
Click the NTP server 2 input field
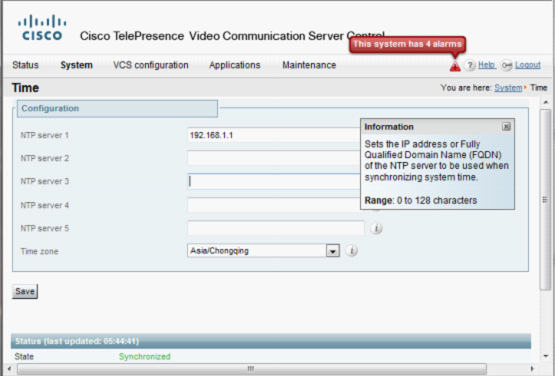[x=274, y=158]
